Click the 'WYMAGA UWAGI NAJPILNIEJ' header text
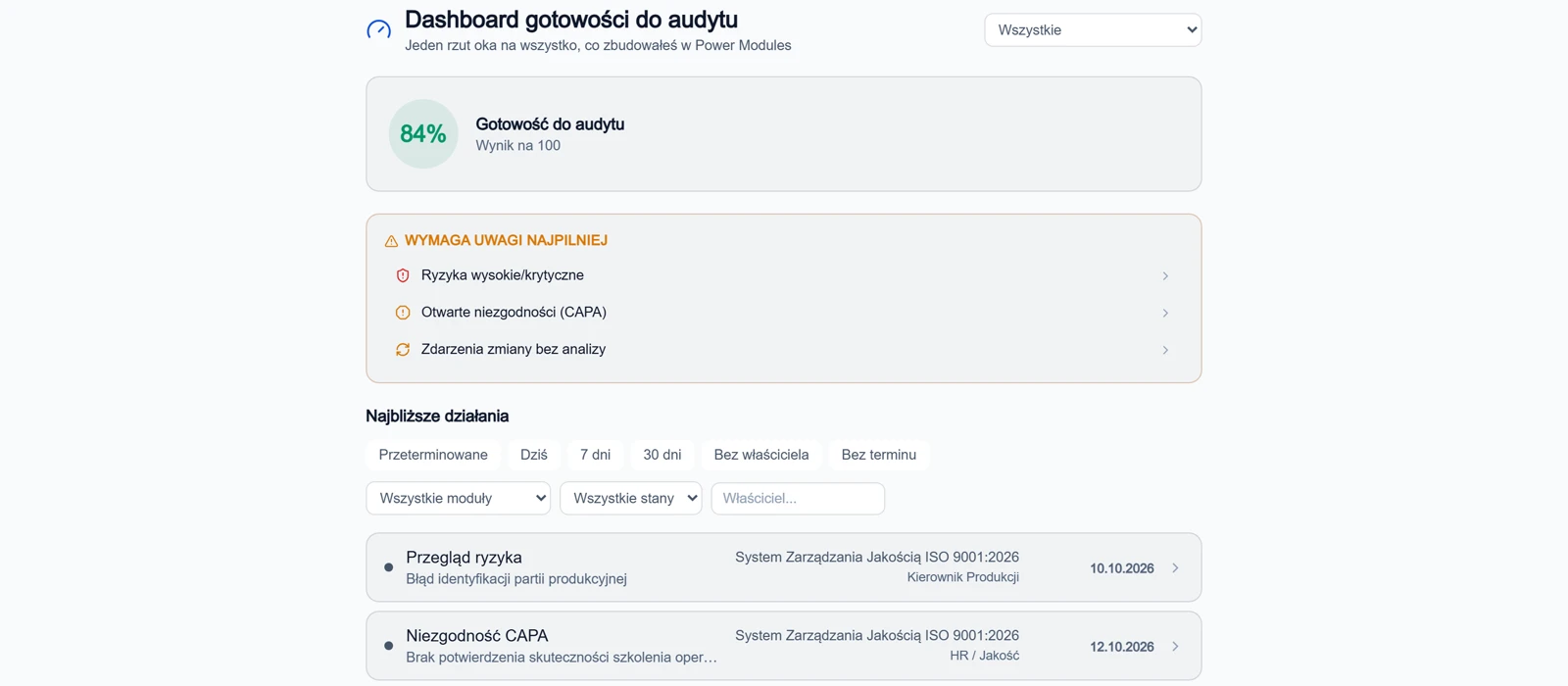Image resolution: width=1568 pixels, height=686 pixels. point(506,240)
